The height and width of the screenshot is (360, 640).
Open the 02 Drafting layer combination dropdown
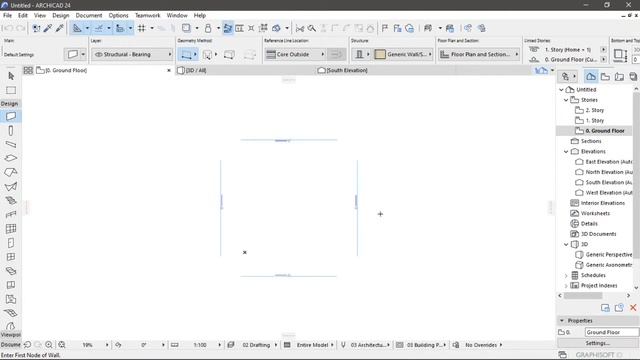pyautogui.click(x=256, y=345)
